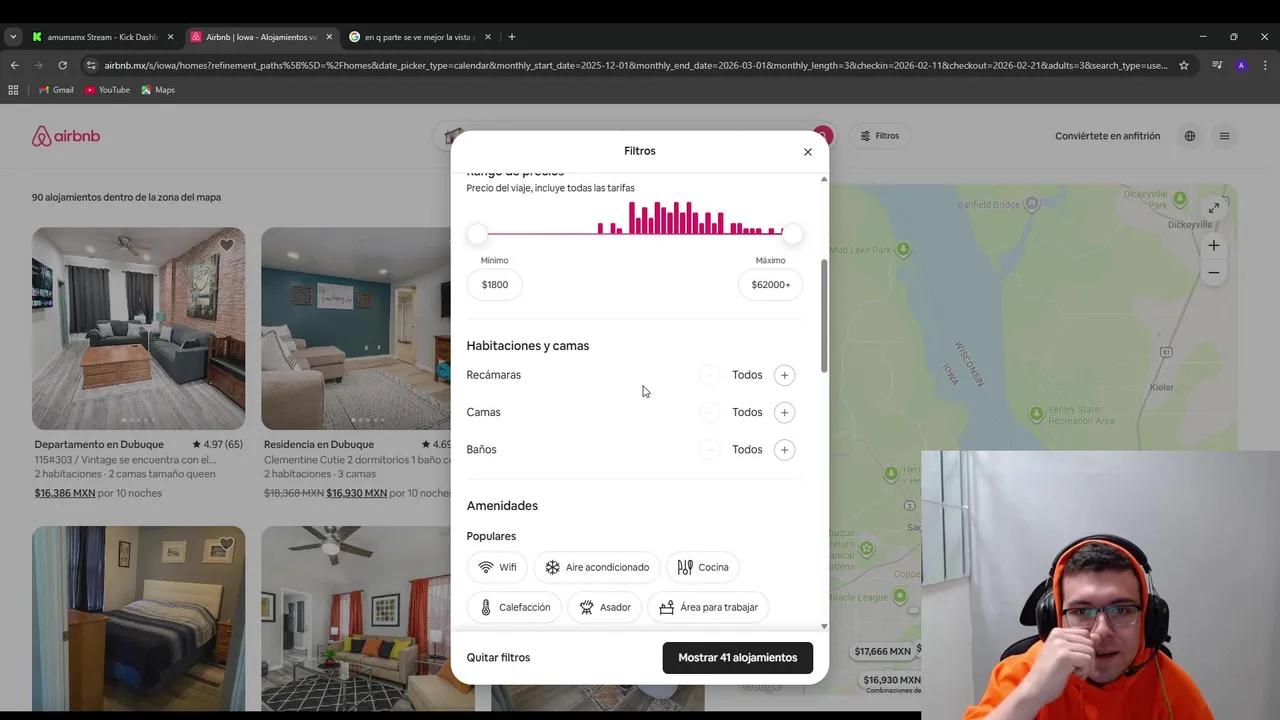Viewport: 1280px width, 720px height.
Task: Open the Maps bookmark
Action: tap(158, 90)
